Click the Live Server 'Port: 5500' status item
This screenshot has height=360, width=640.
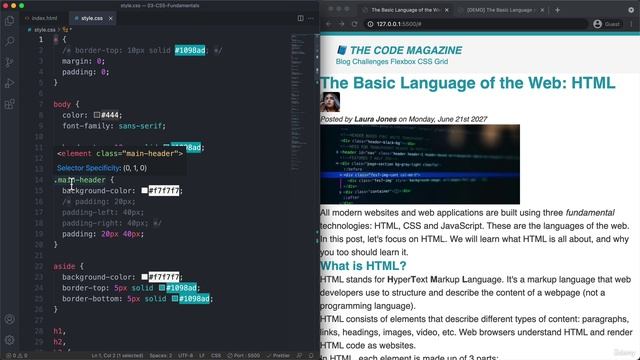pos(244,356)
